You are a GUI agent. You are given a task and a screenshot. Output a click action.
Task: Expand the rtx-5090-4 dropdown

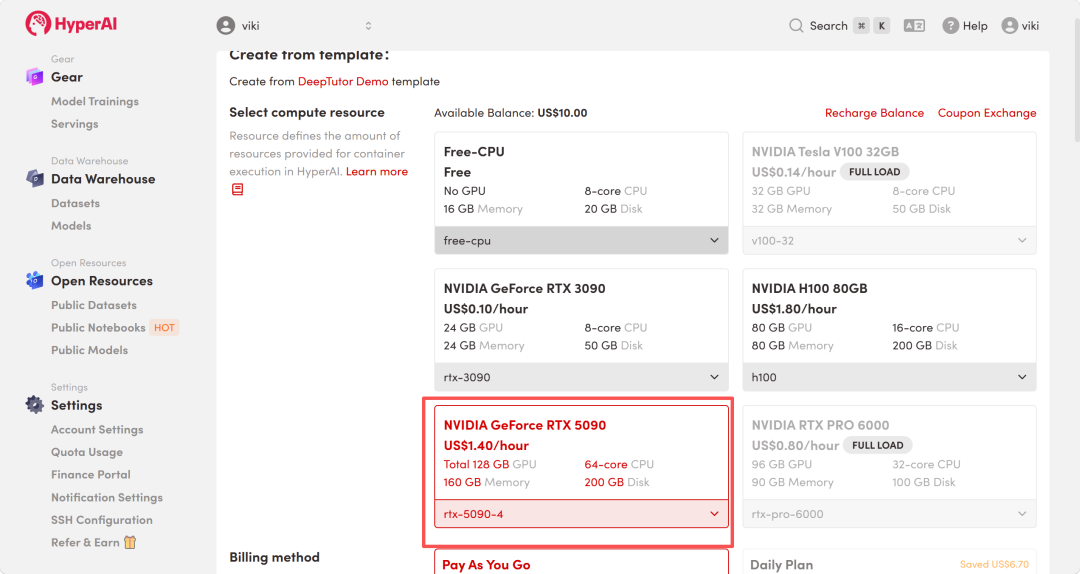[581, 514]
